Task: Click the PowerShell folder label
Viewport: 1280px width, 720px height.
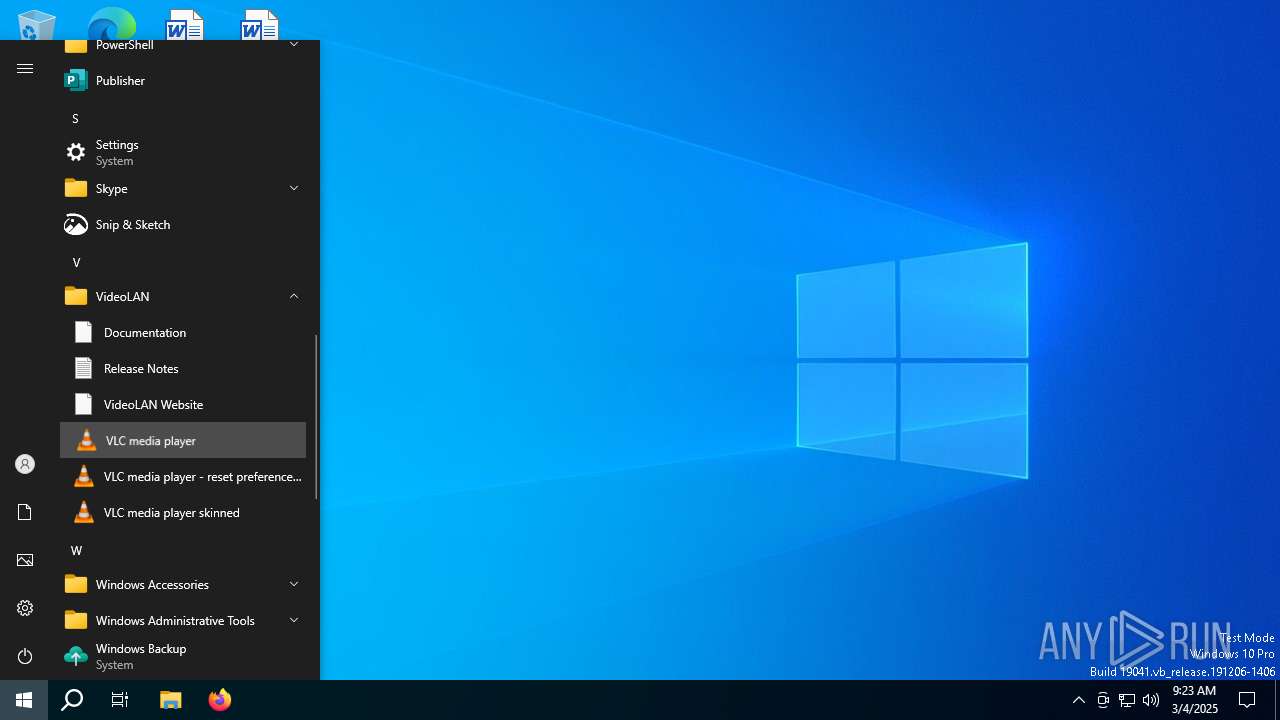Action: 125,45
